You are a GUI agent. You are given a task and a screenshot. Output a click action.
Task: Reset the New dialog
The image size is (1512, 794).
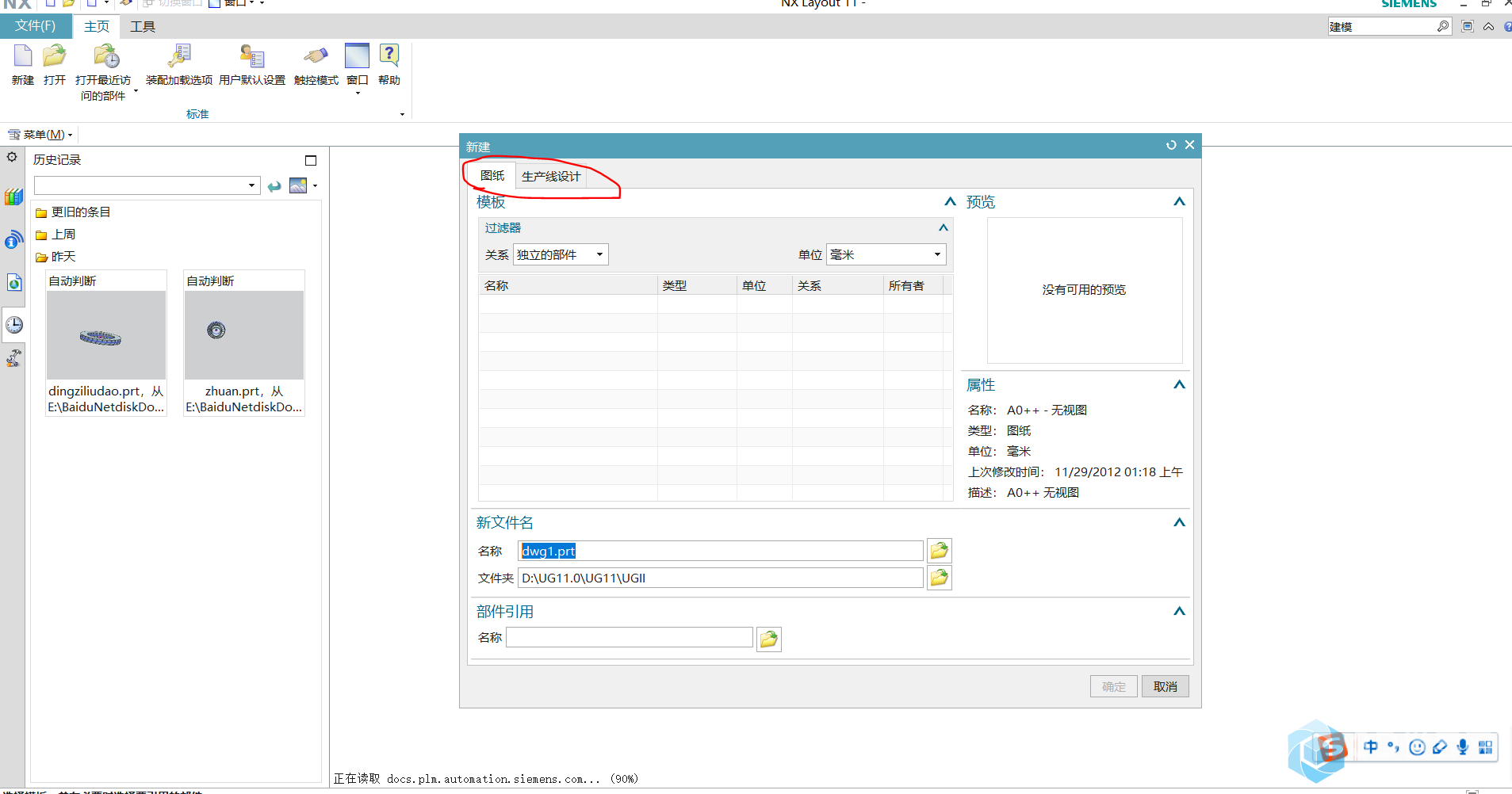(x=1171, y=145)
